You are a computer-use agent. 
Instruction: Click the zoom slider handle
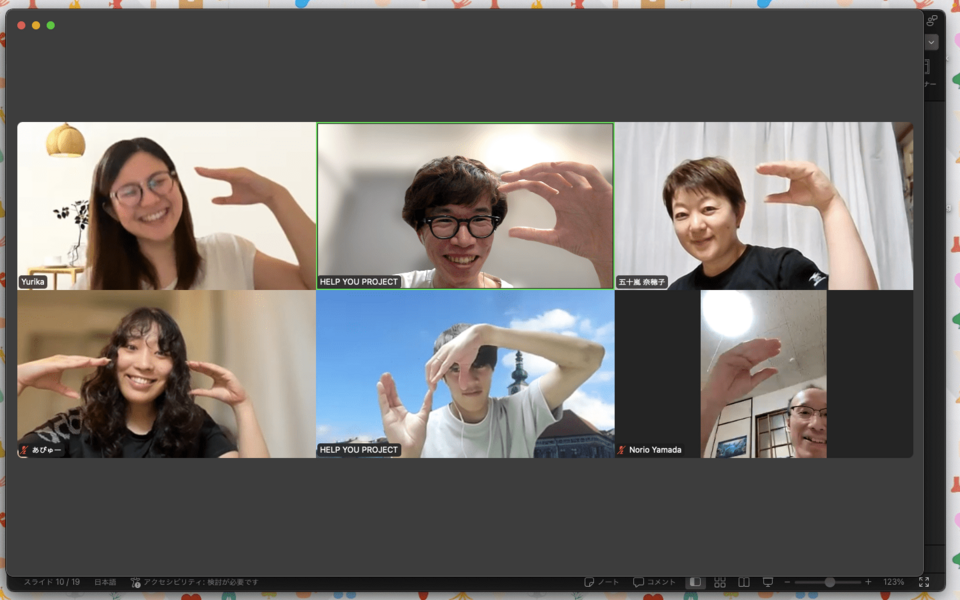(829, 582)
